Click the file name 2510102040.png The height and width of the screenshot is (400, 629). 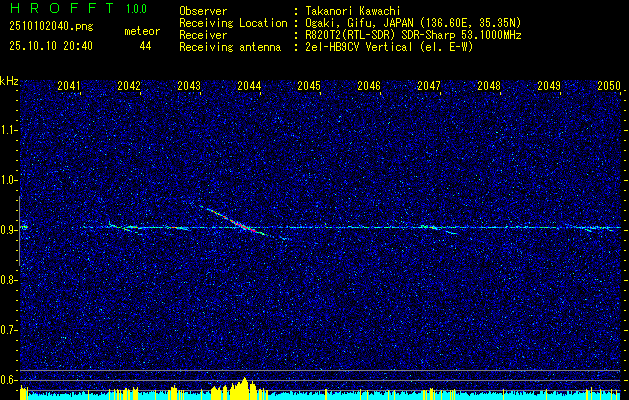coord(51,26)
